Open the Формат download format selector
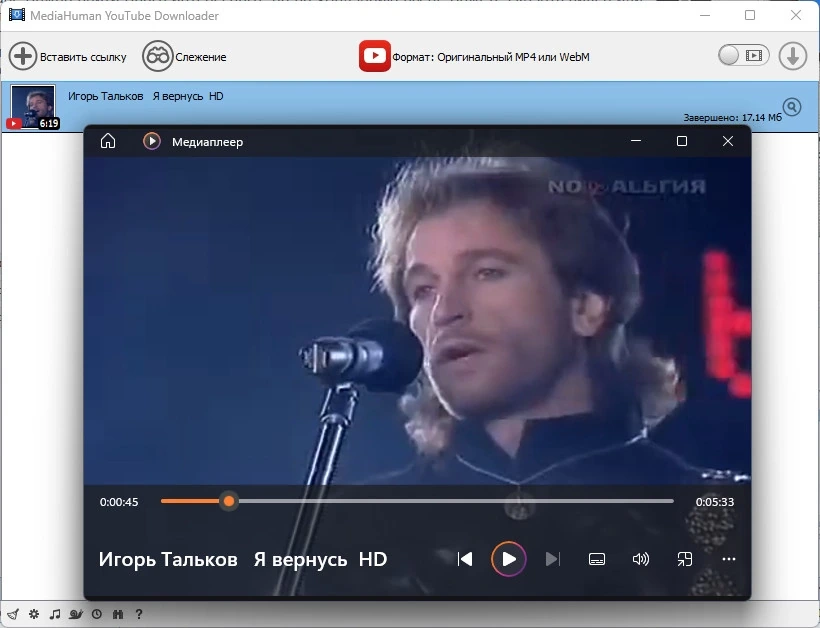The width and height of the screenshot is (820, 628). click(474, 56)
